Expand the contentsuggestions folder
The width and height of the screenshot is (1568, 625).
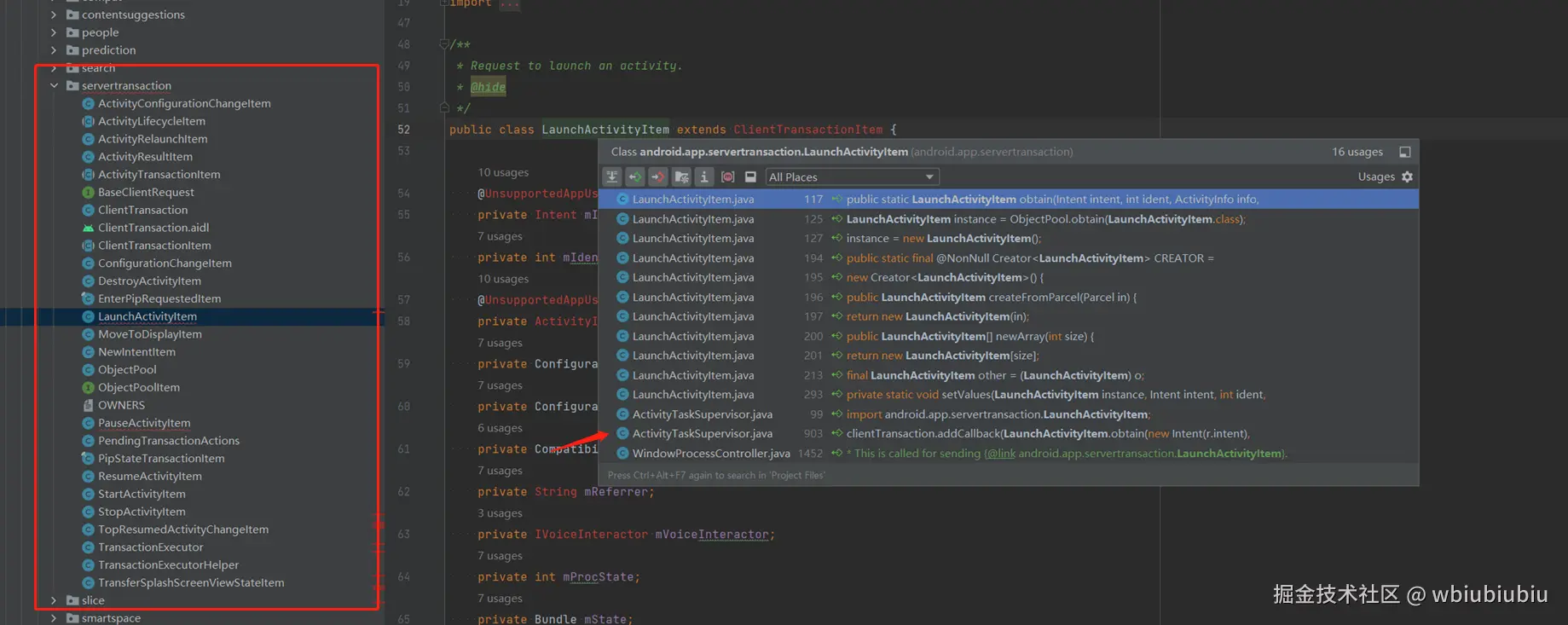point(54,14)
